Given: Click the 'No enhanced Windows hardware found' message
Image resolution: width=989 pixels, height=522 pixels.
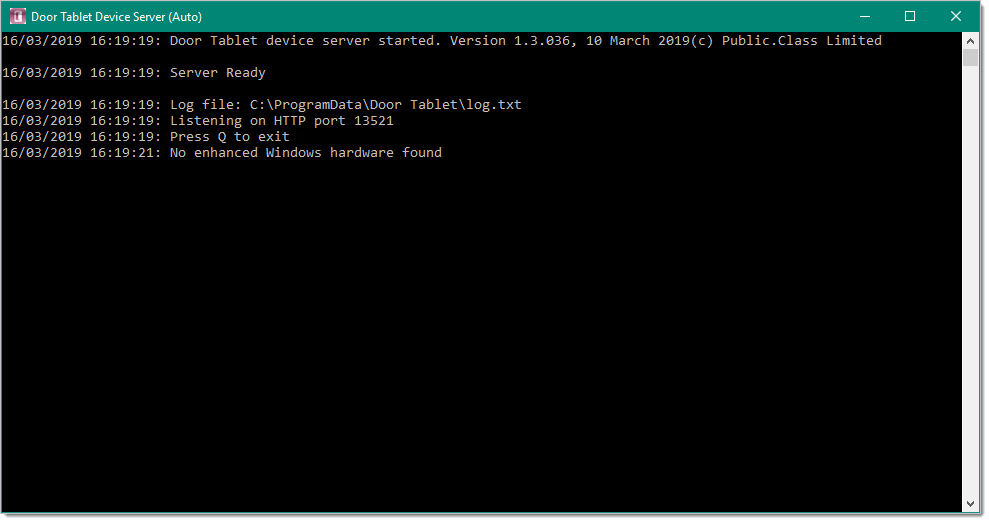Looking at the screenshot, I should [x=306, y=153].
